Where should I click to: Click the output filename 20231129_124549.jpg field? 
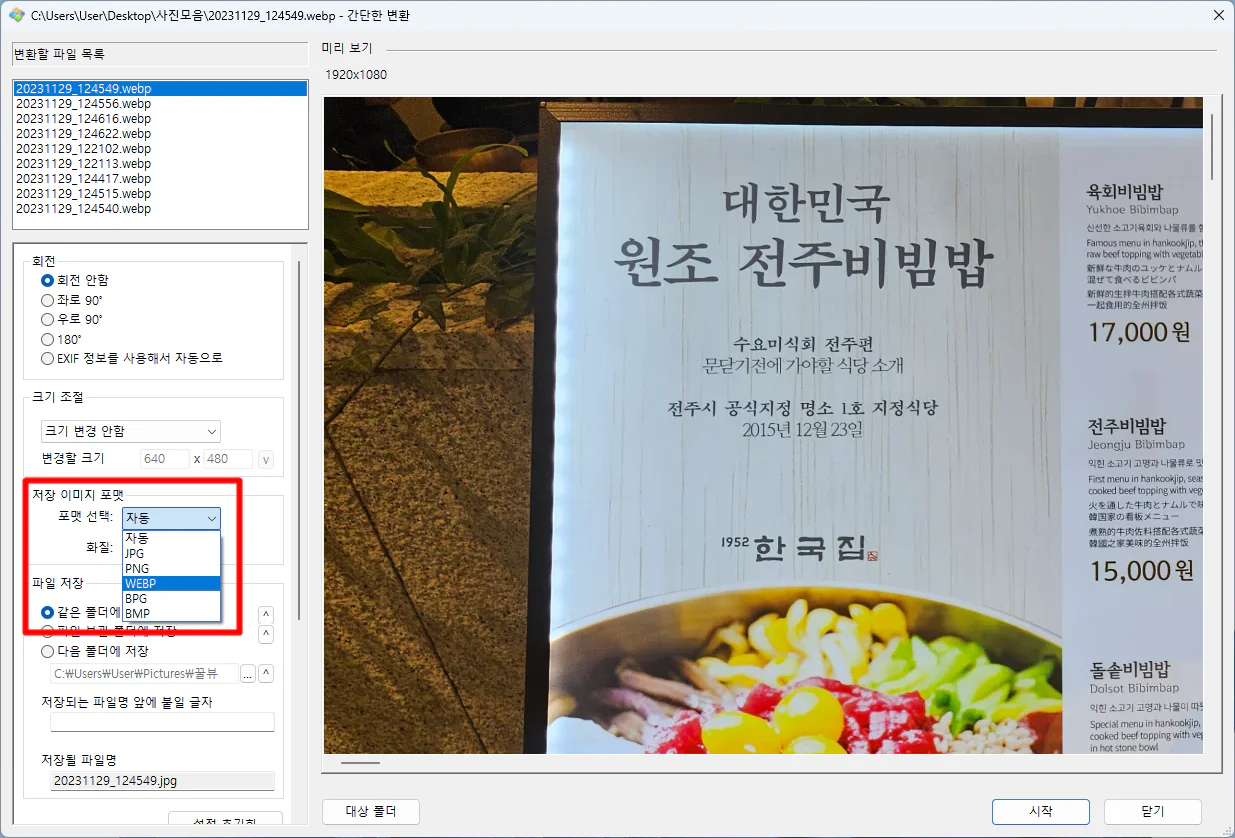tap(162, 780)
